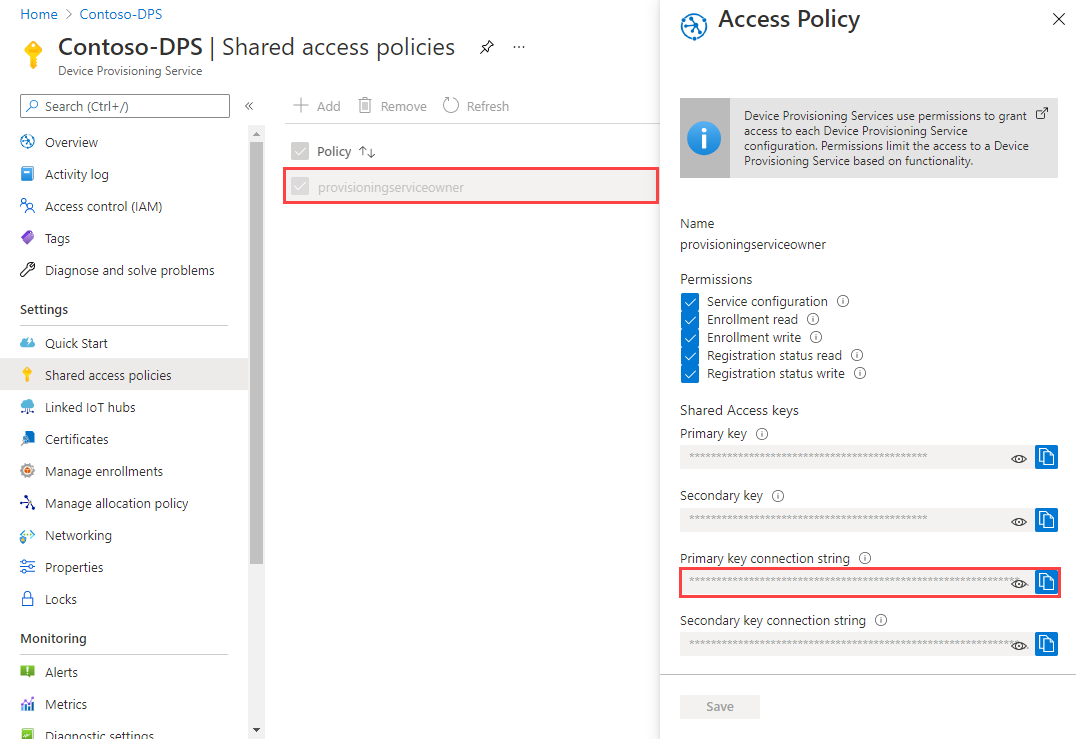The width and height of the screenshot is (1076, 739).
Task: Open external link in info banner
Action: [x=1042, y=113]
